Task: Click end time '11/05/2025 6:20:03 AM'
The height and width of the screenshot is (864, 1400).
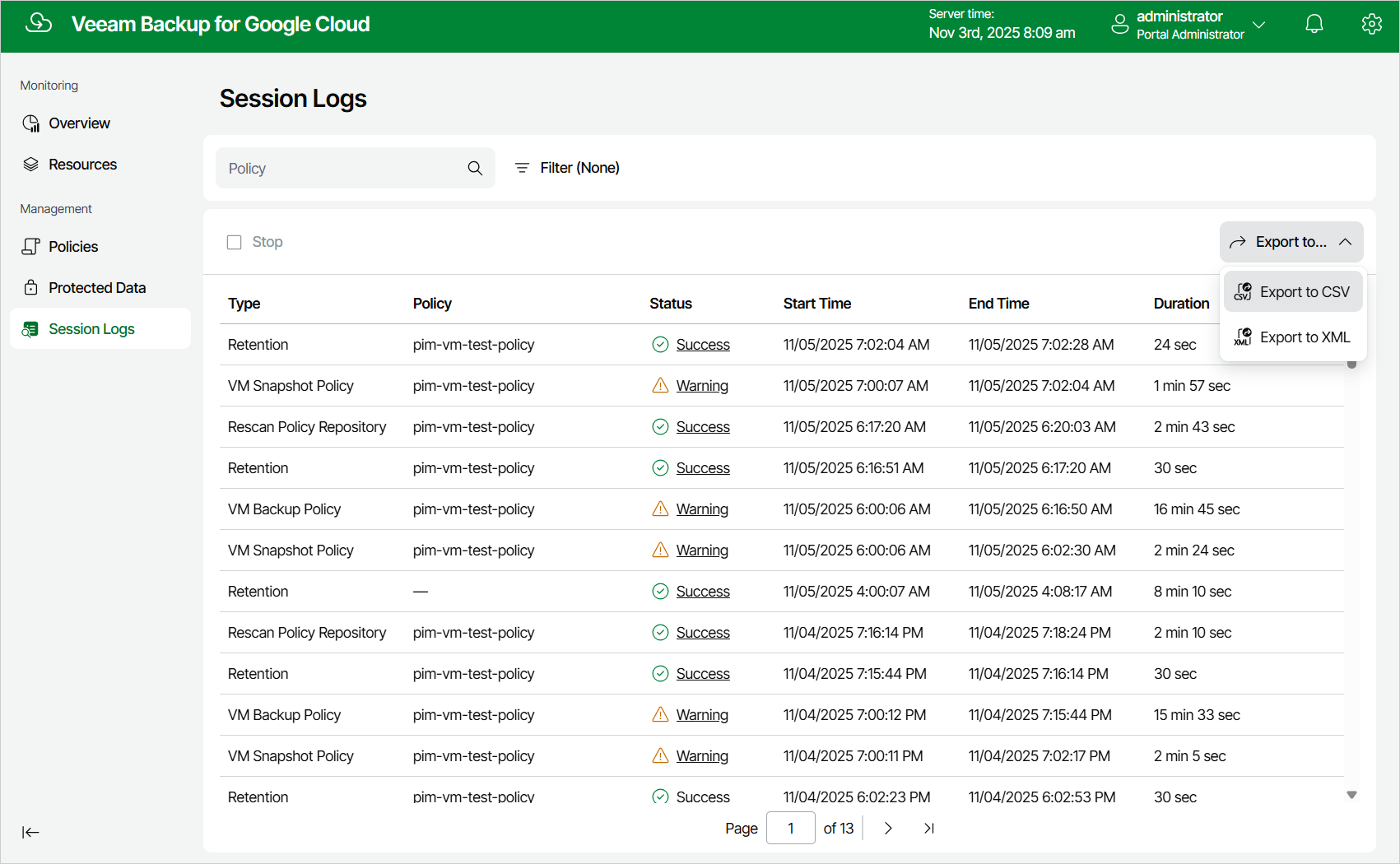Action: pos(1042,427)
